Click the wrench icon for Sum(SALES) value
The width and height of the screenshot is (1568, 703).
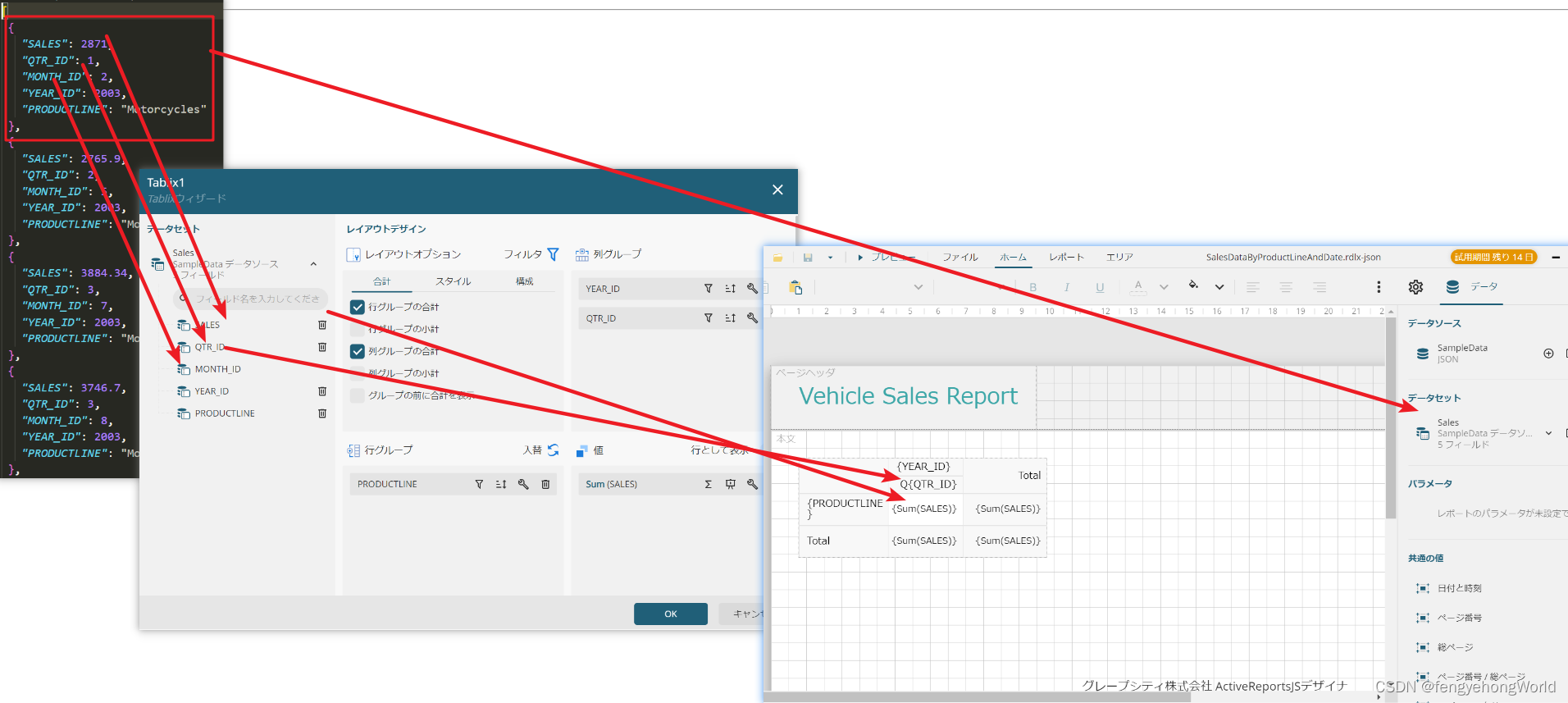[x=752, y=485]
